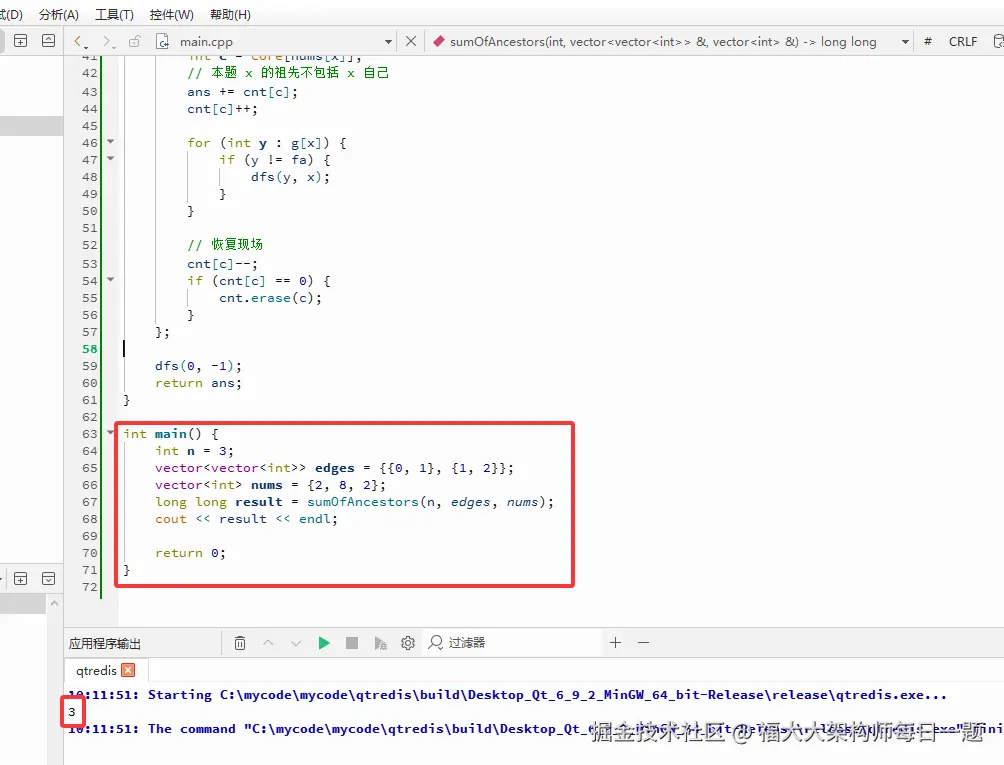Screen dimensions: 1004x765
Task: Click line number 63 in gutter
Action: click(x=90, y=434)
